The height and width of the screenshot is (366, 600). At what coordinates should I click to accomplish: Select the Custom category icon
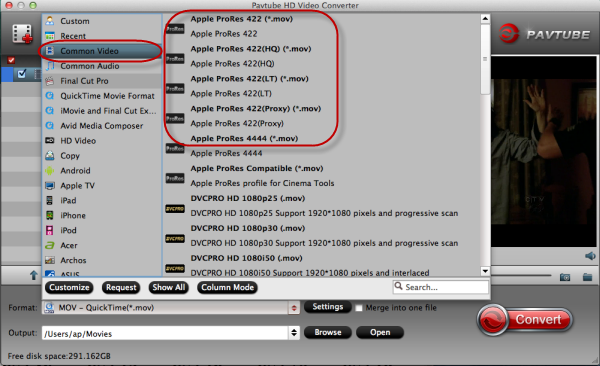pos(50,21)
